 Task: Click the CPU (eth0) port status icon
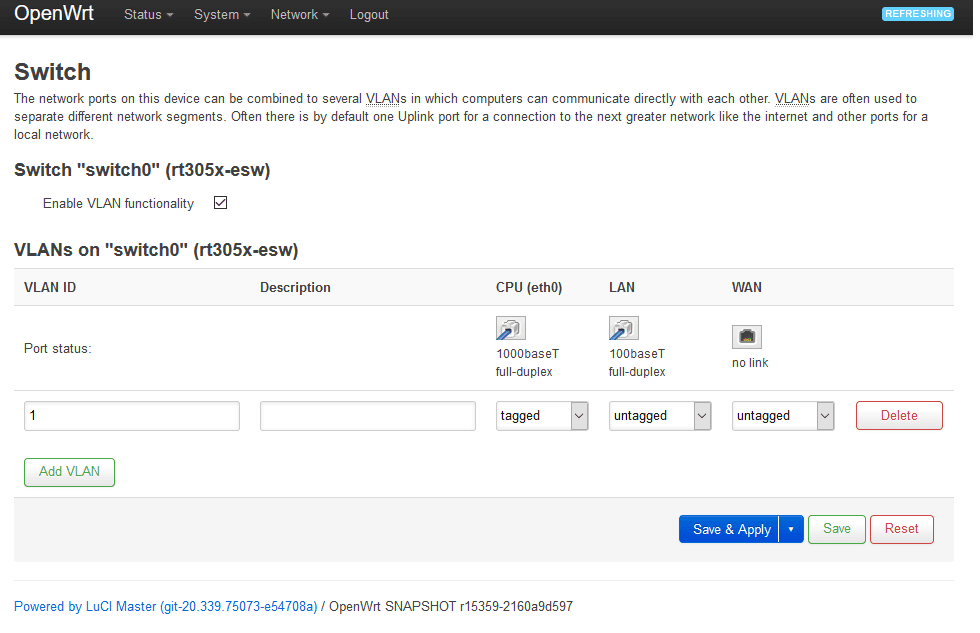click(x=511, y=328)
